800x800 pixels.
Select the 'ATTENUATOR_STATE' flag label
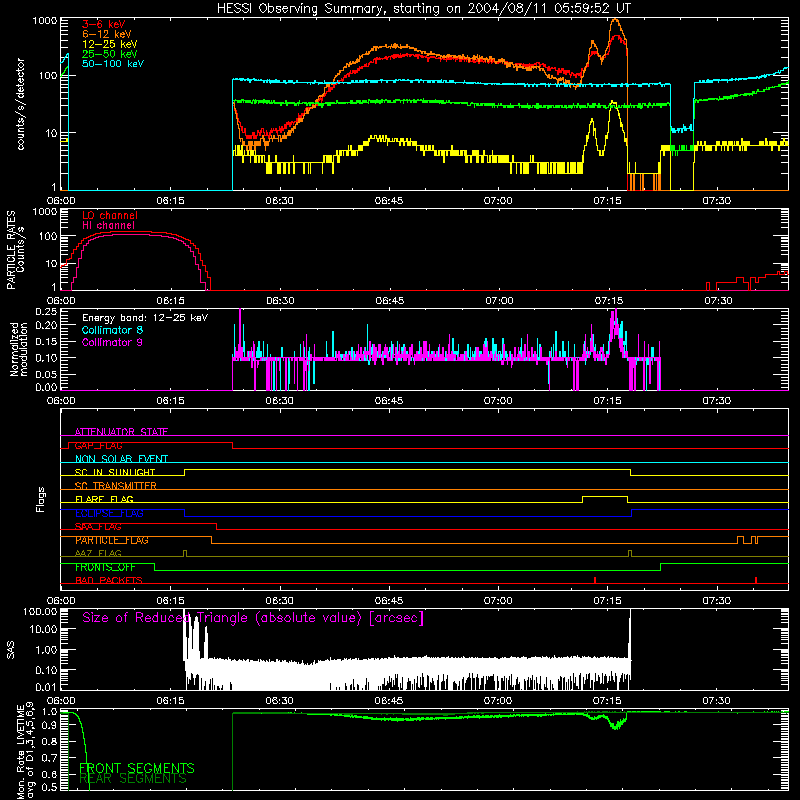[121, 432]
